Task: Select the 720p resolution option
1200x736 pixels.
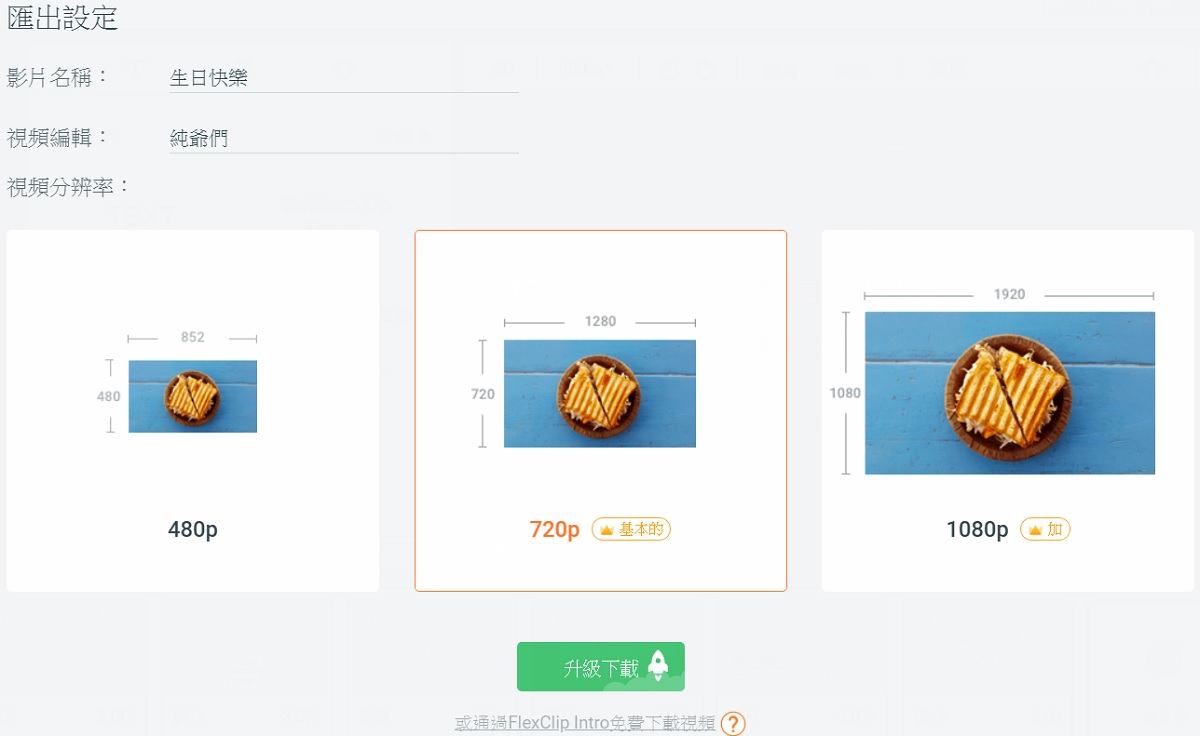Action: tap(601, 411)
